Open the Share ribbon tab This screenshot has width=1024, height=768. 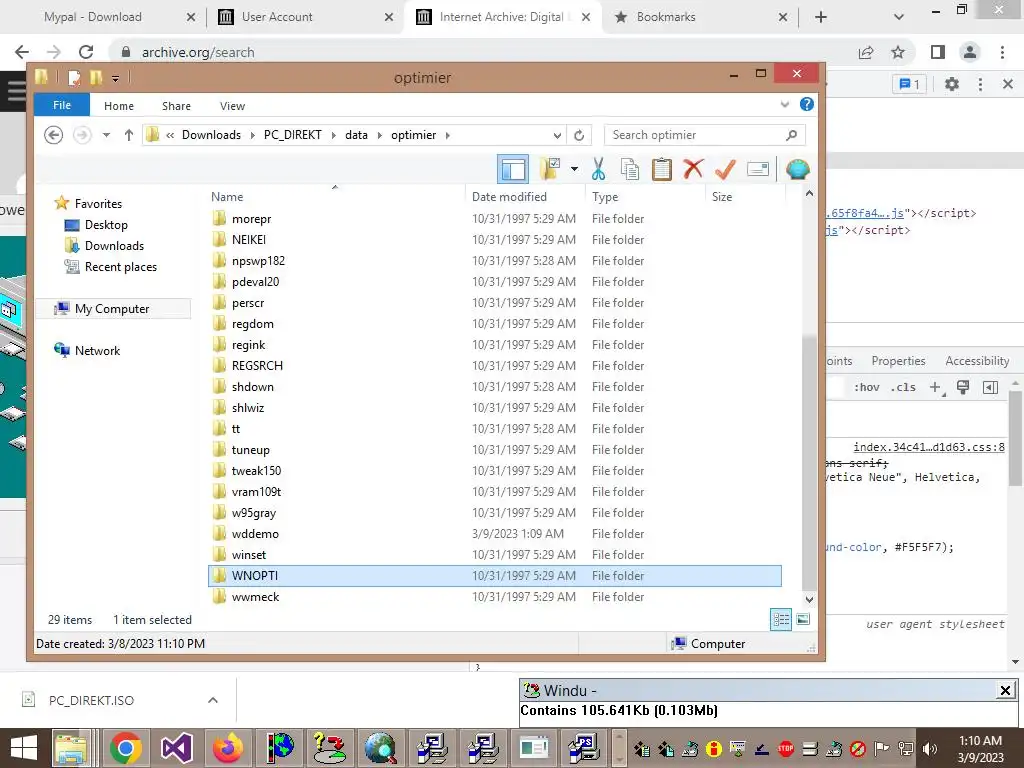point(176,106)
